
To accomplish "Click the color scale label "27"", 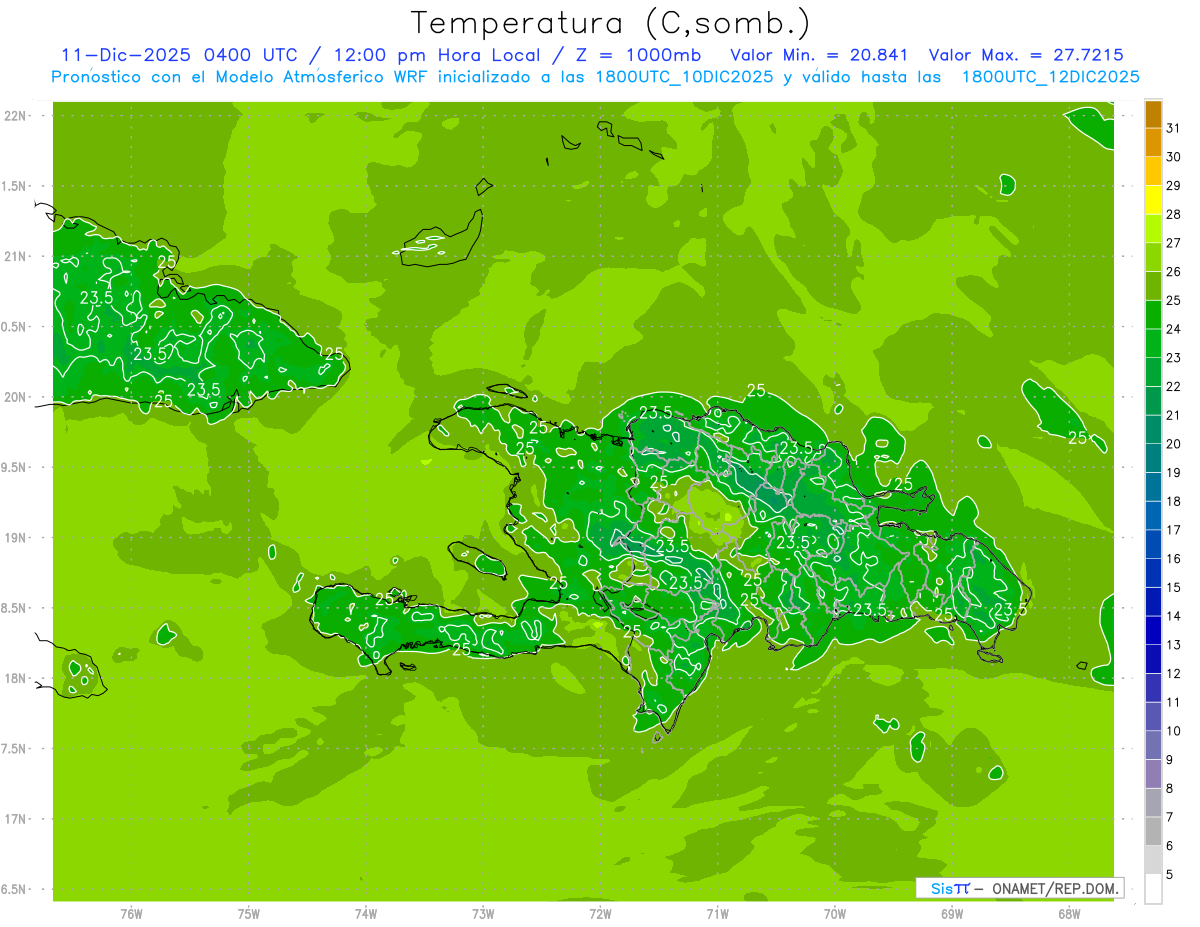I will pyautogui.click(x=1174, y=243).
